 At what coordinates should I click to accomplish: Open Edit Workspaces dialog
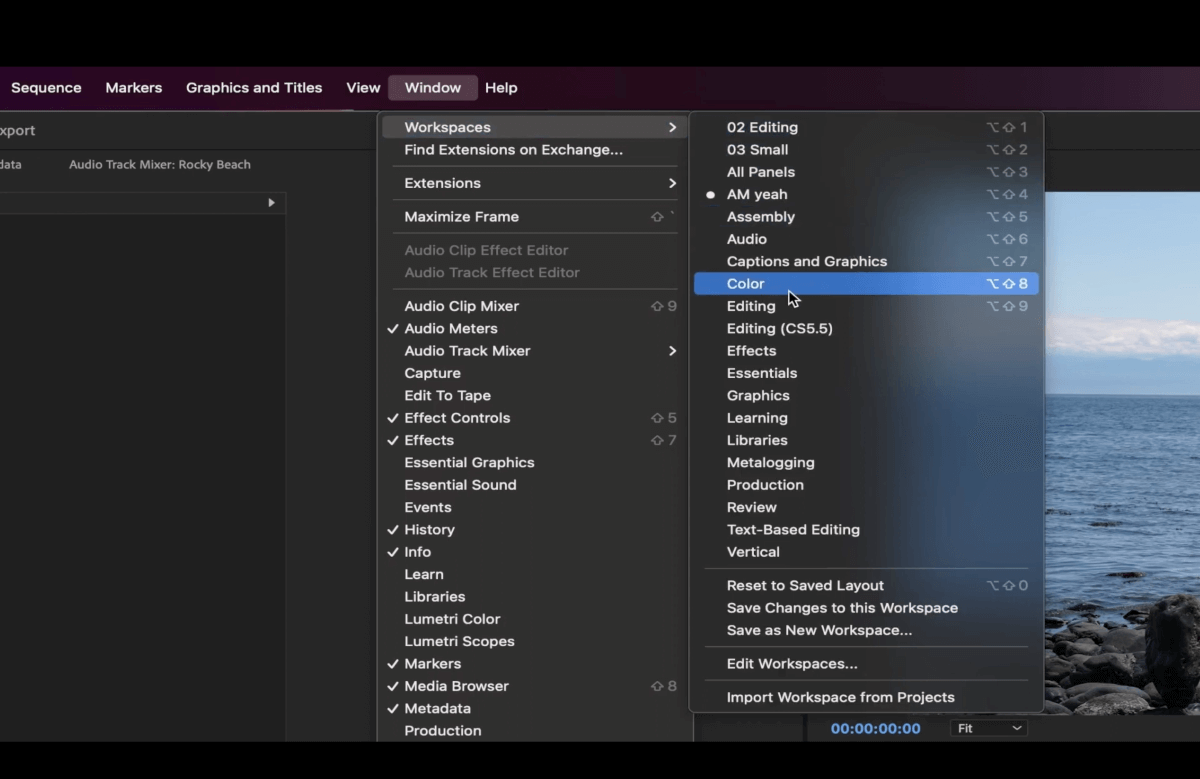coord(866,664)
